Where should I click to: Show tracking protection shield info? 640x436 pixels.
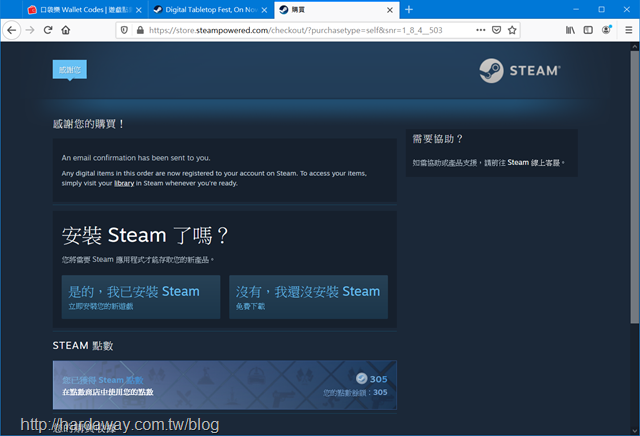click(124, 30)
